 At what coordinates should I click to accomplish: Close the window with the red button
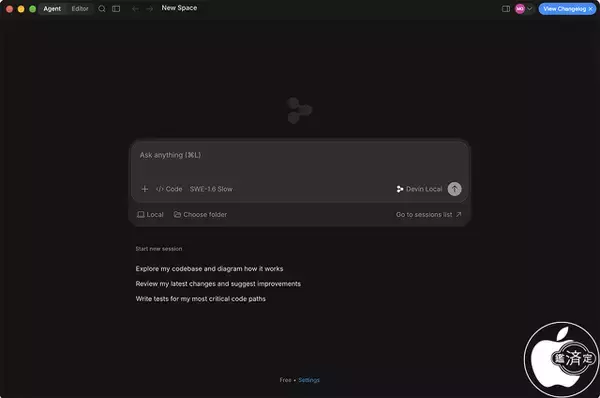tap(10, 9)
